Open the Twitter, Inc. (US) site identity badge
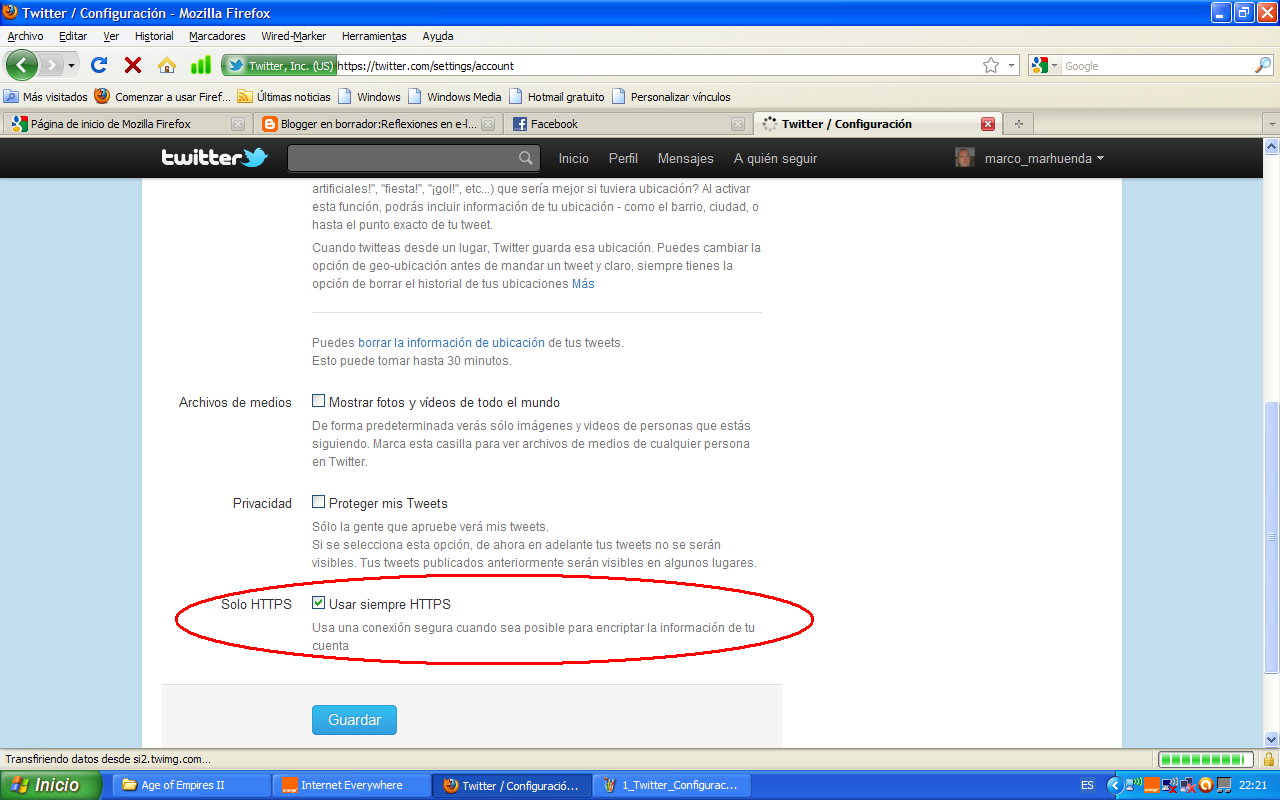Viewport: 1280px width, 800px height. tap(279, 66)
